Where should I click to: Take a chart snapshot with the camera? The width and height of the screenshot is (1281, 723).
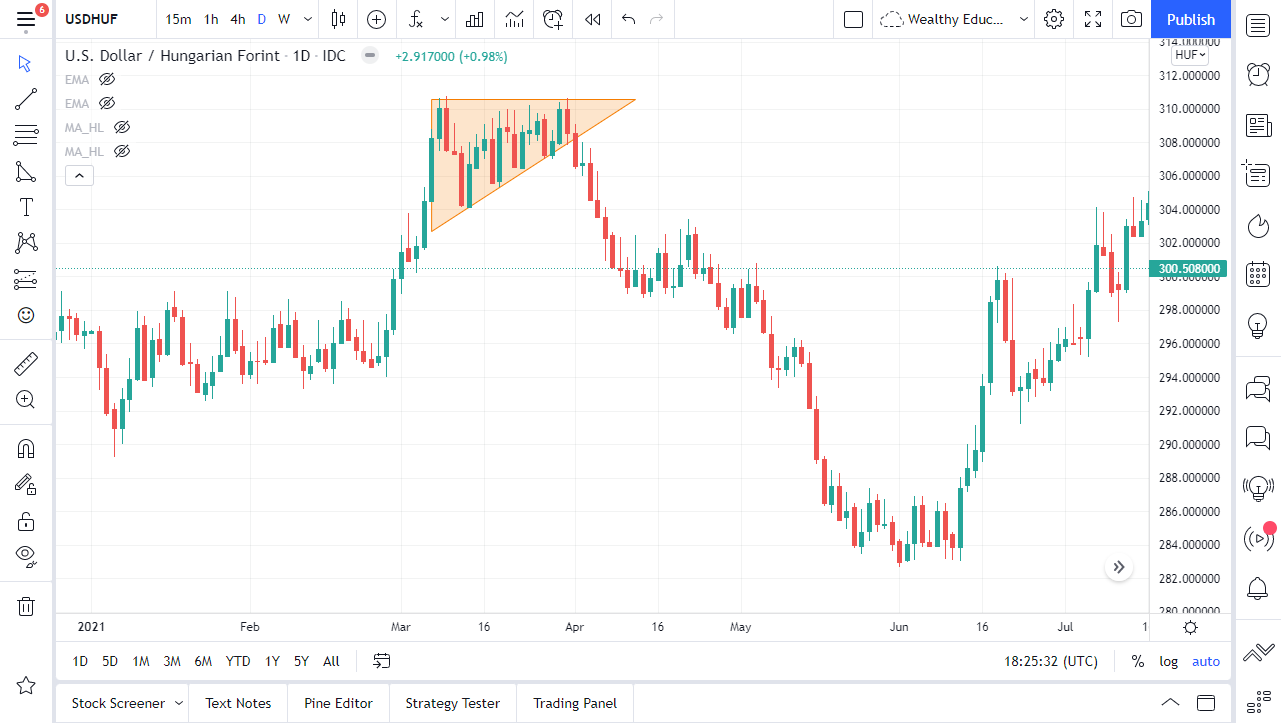[x=1131, y=19]
